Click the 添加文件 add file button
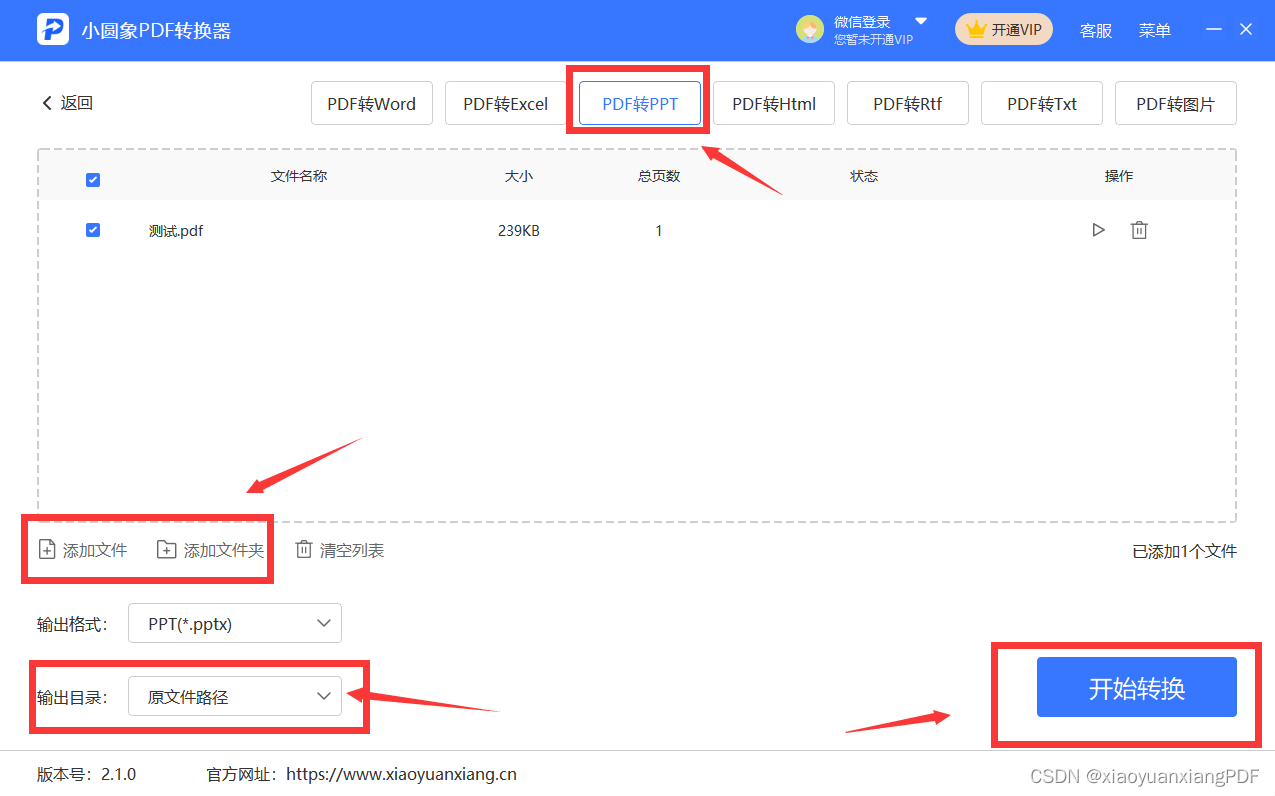1275x796 pixels. tap(82, 550)
